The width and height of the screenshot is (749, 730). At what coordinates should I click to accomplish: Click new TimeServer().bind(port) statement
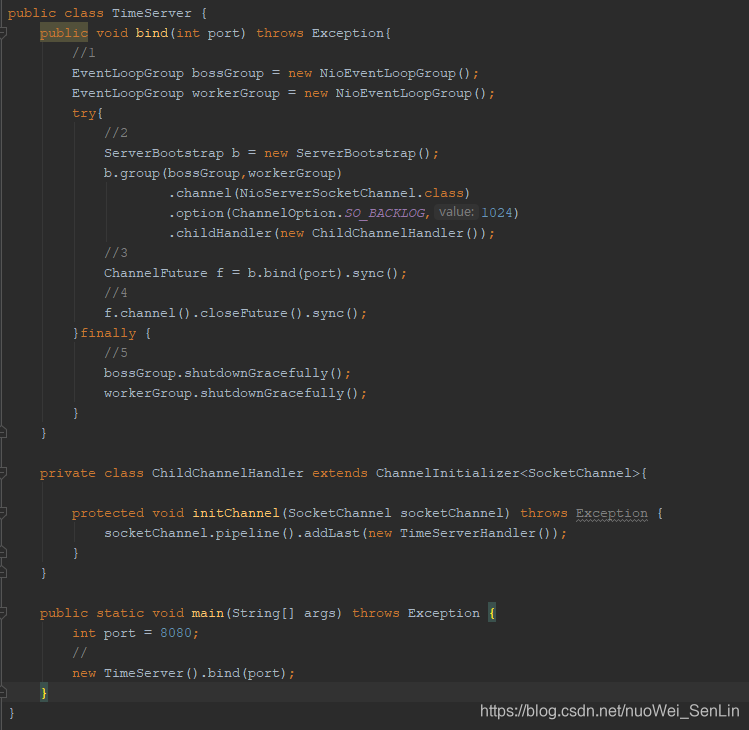point(183,674)
